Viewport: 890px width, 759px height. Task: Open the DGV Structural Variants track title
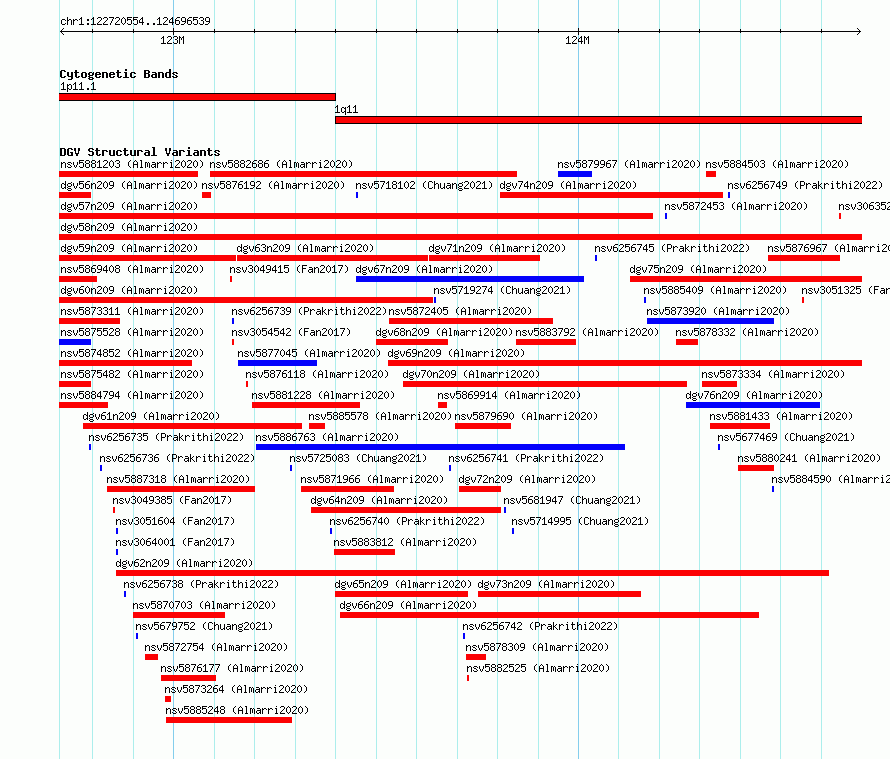tap(140, 152)
